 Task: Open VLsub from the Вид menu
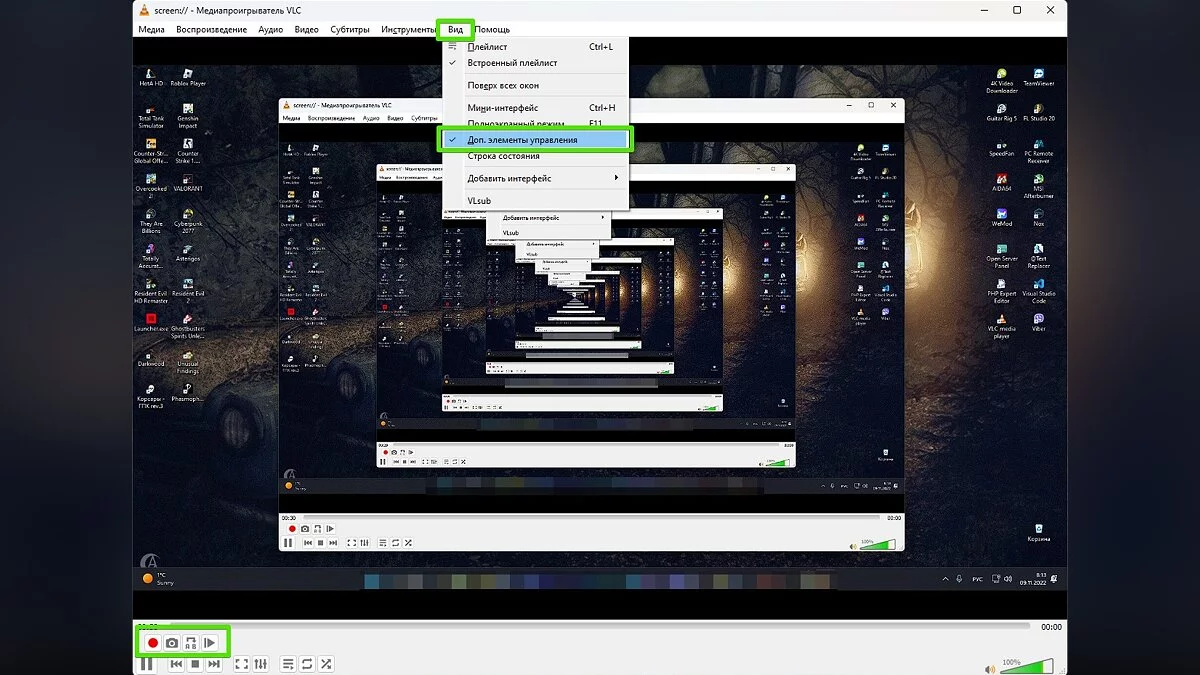point(535,200)
